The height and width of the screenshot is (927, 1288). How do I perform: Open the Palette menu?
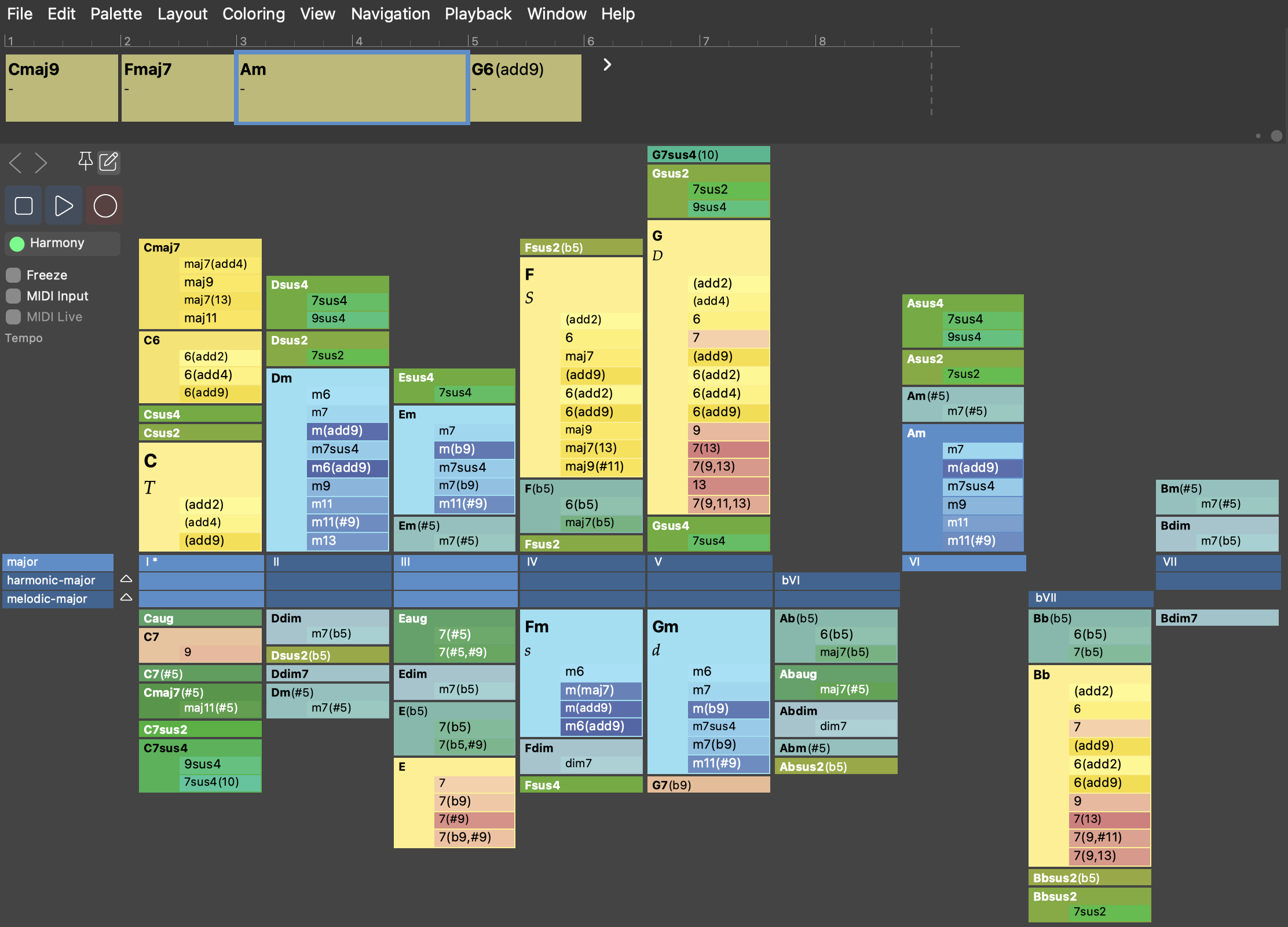(116, 14)
